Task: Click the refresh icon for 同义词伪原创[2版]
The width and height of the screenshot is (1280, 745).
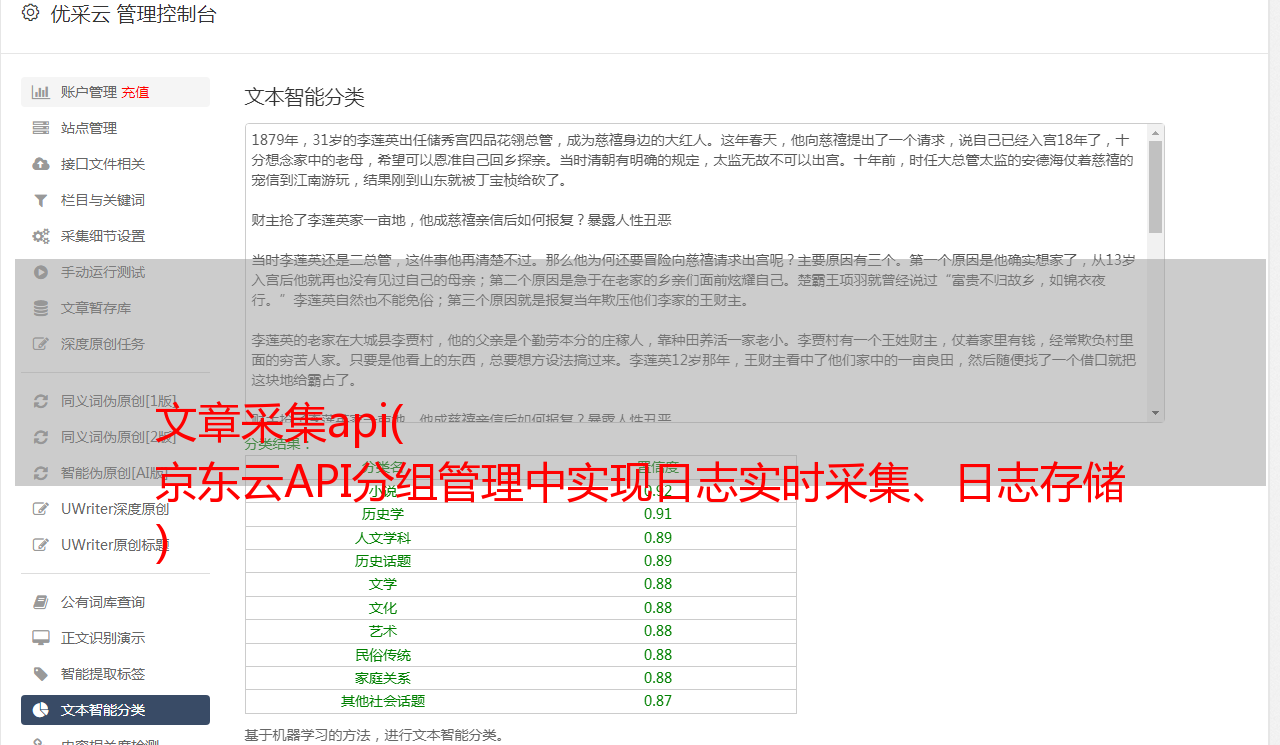Action: point(41,437)
